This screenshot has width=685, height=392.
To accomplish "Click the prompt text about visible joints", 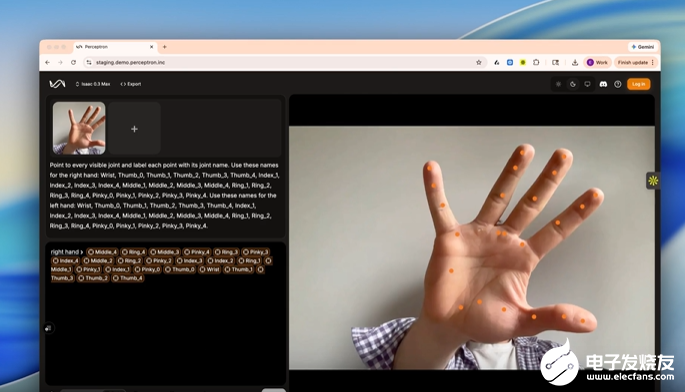I will 164,195.
